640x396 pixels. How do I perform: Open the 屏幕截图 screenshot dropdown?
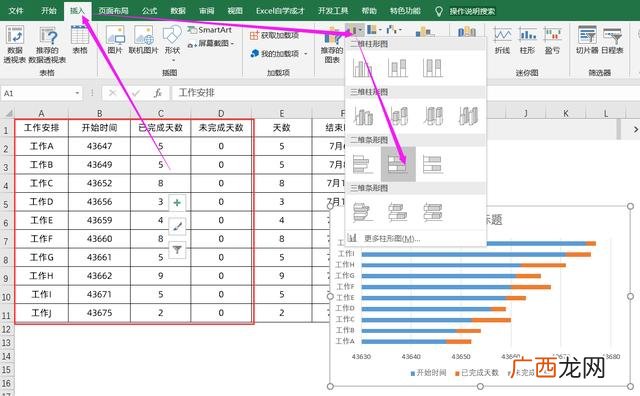coord(211,43)
